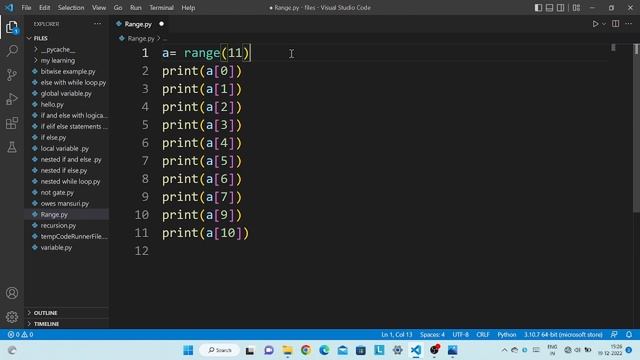Open the Windows Start button
Viewport: 640px width, 360px height.
pos(188,350)
